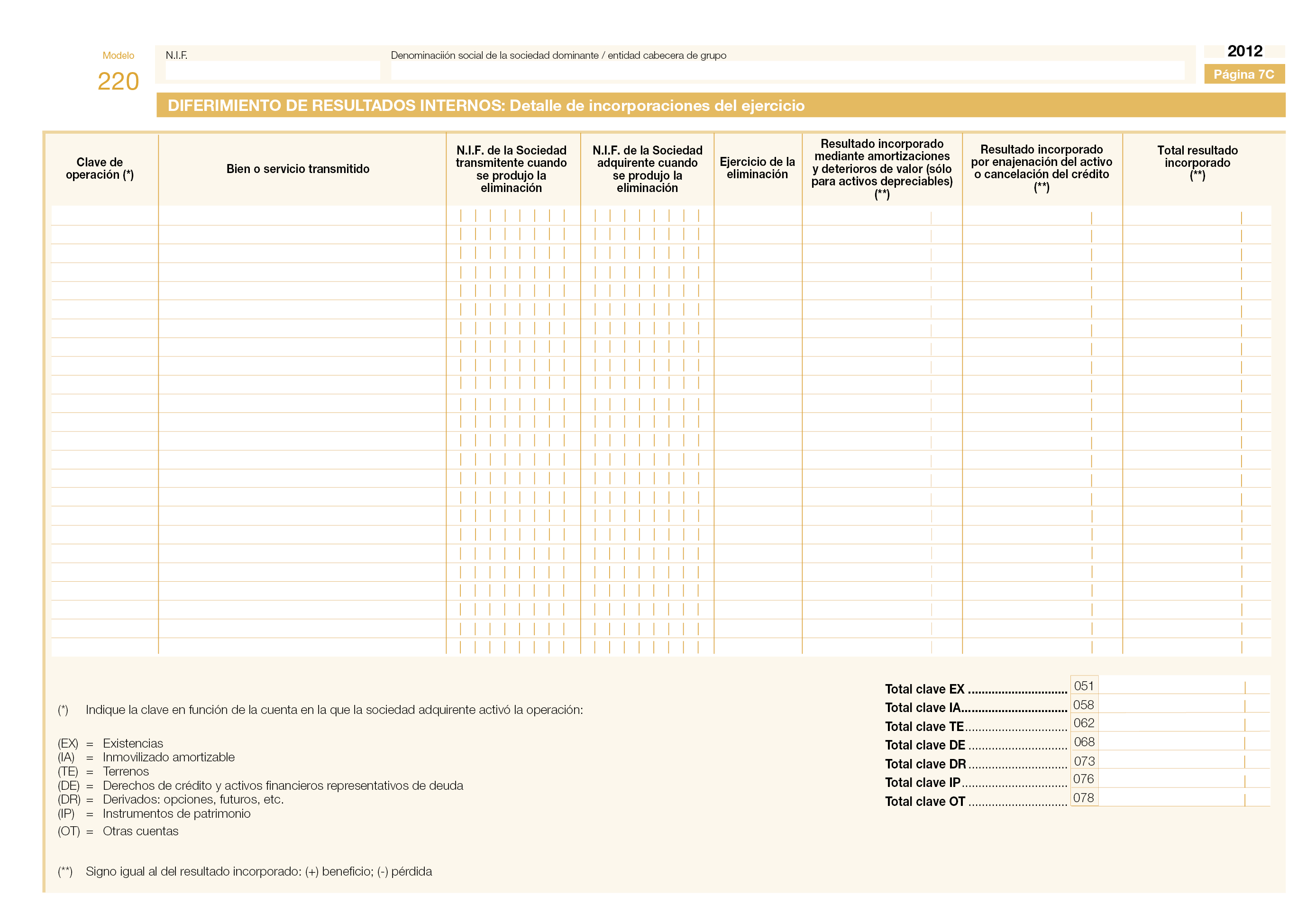The width and height of the screenshot is (1316, 914).
Task: Select the Total clave TE field 062
Action: coord(1183,723)
